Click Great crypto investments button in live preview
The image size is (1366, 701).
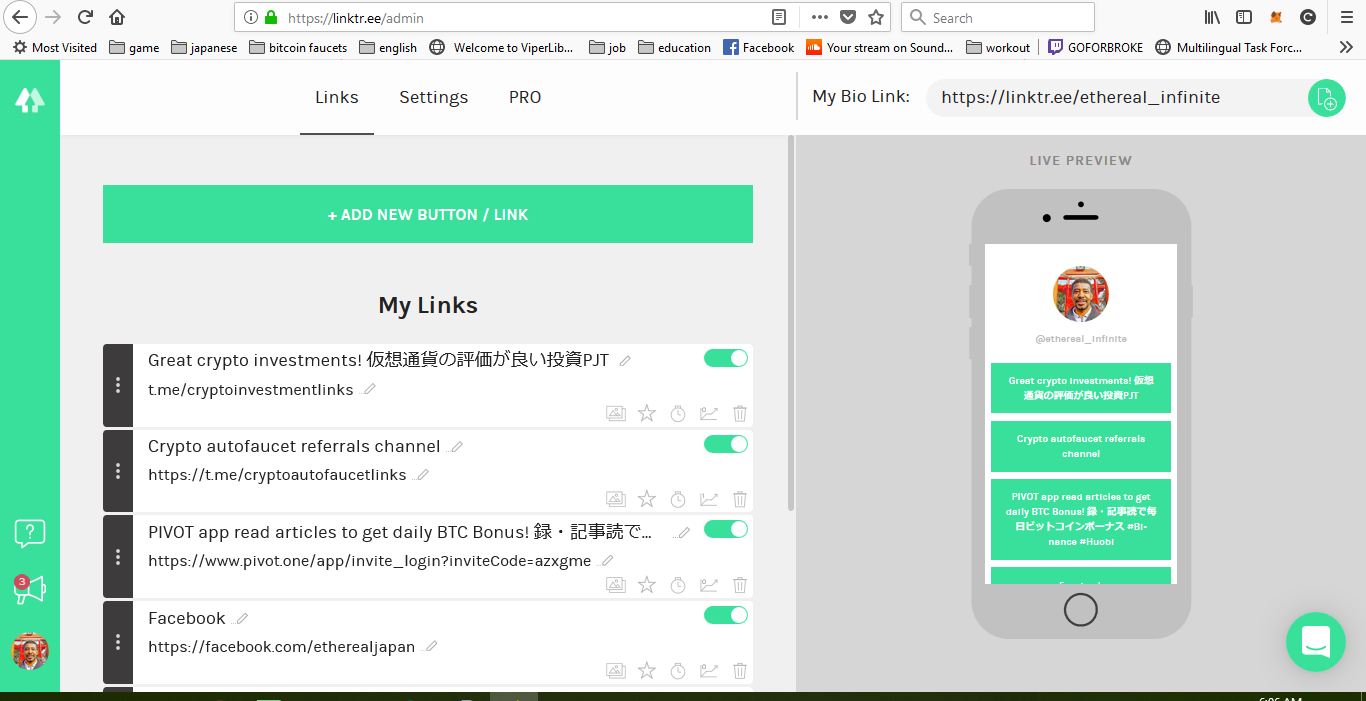coord(1081,388)
